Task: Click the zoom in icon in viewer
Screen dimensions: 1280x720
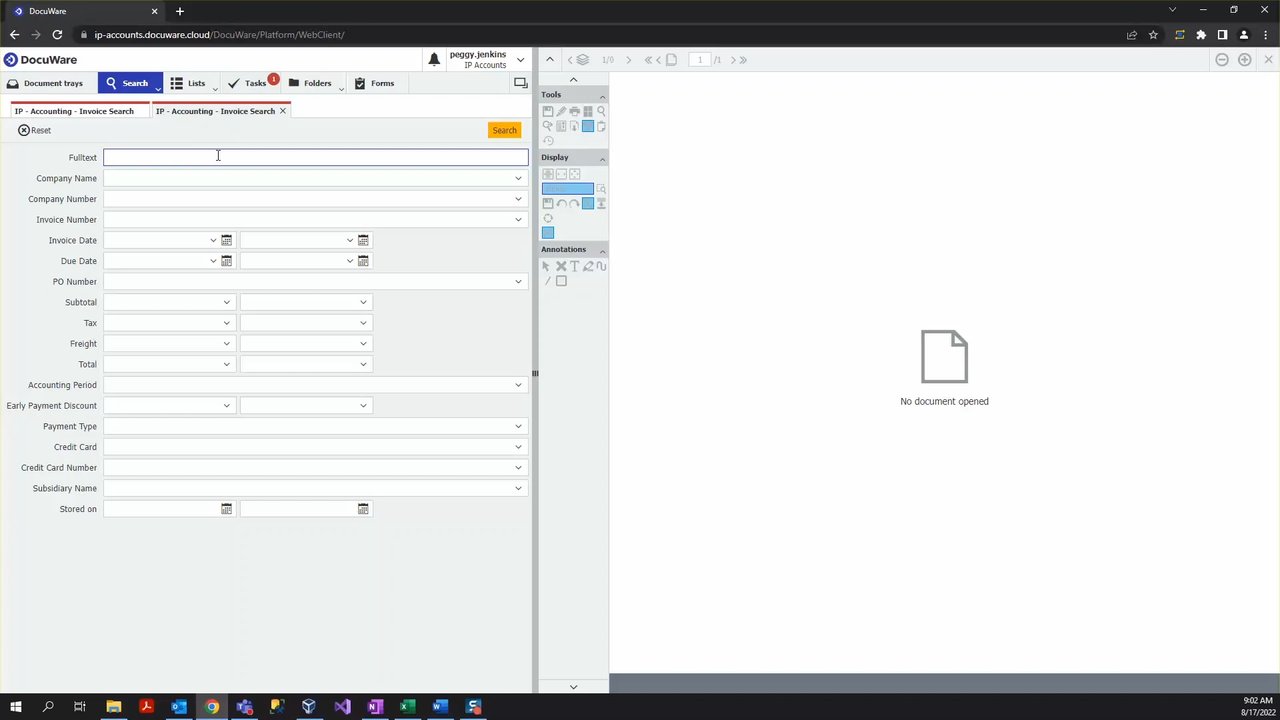Action: (x=1244, y=60)
